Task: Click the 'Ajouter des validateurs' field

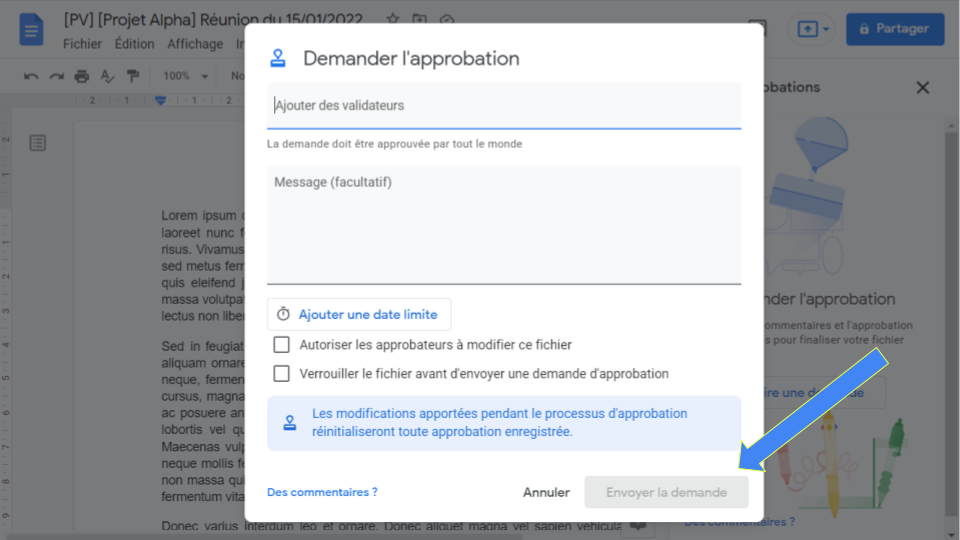Action: (504, 106)
